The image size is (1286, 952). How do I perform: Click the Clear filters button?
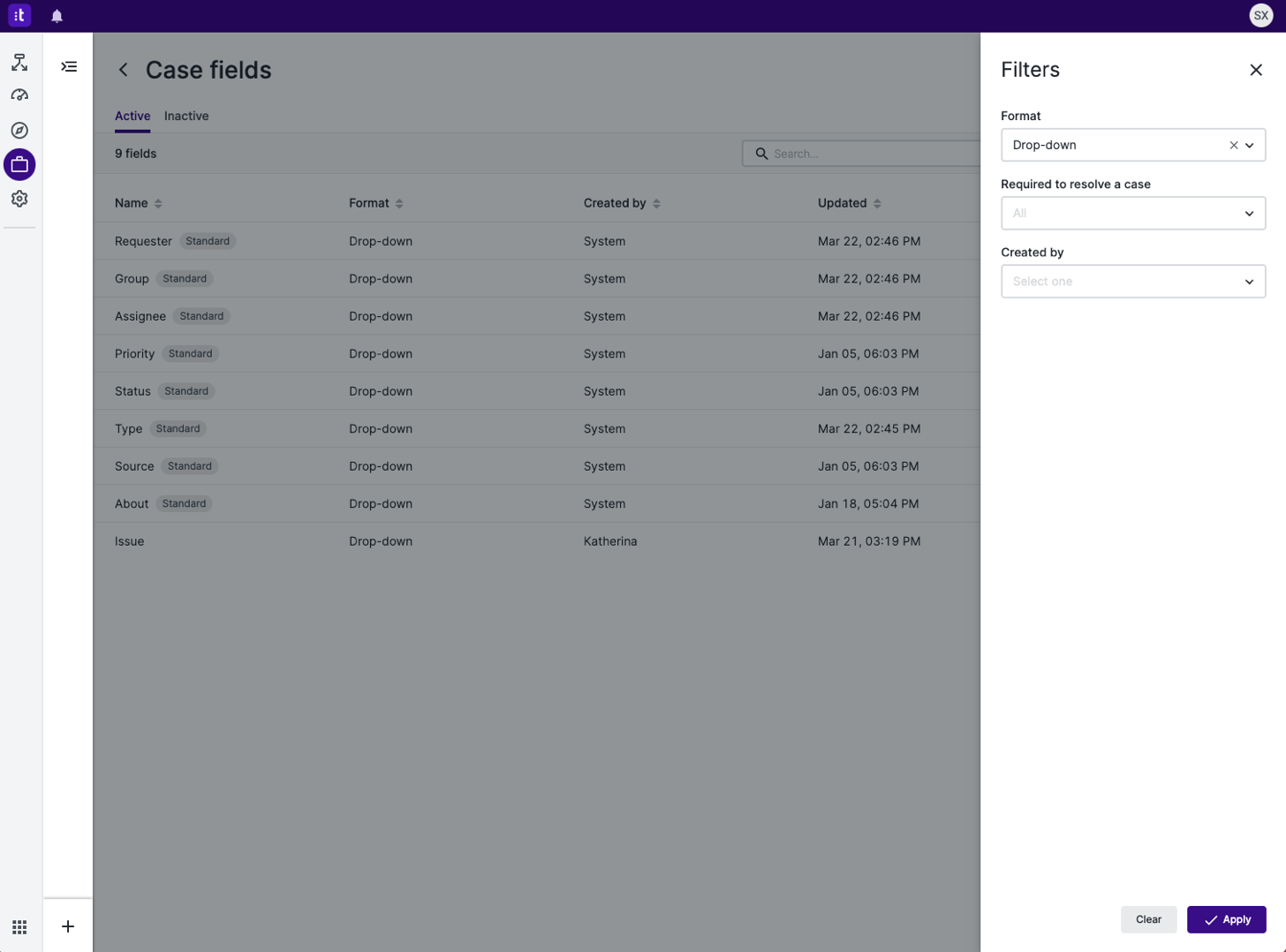(x=1148, y=919)
